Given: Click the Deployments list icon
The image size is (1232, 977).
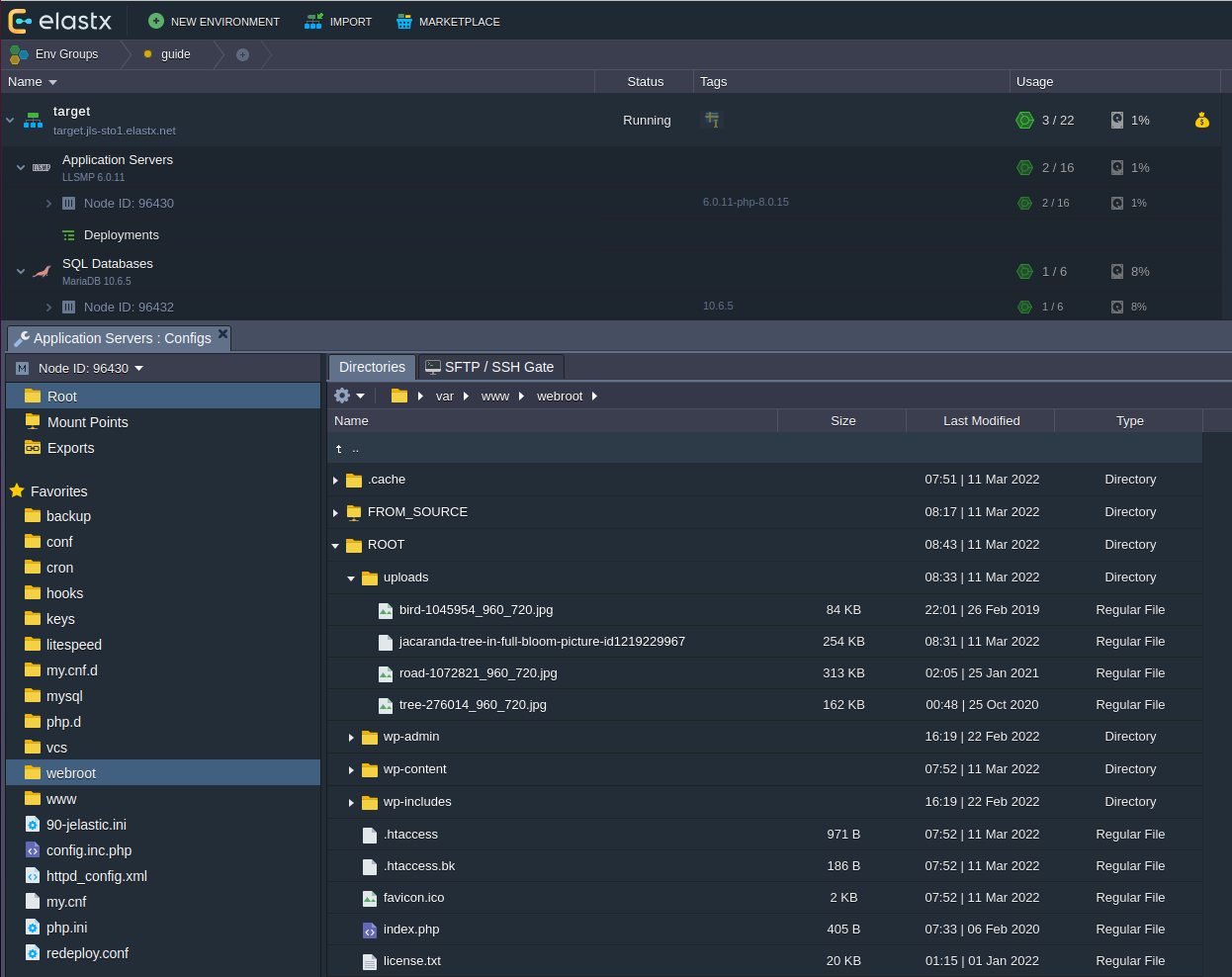Looking at the screenshot, I should (x=68, y=235).
